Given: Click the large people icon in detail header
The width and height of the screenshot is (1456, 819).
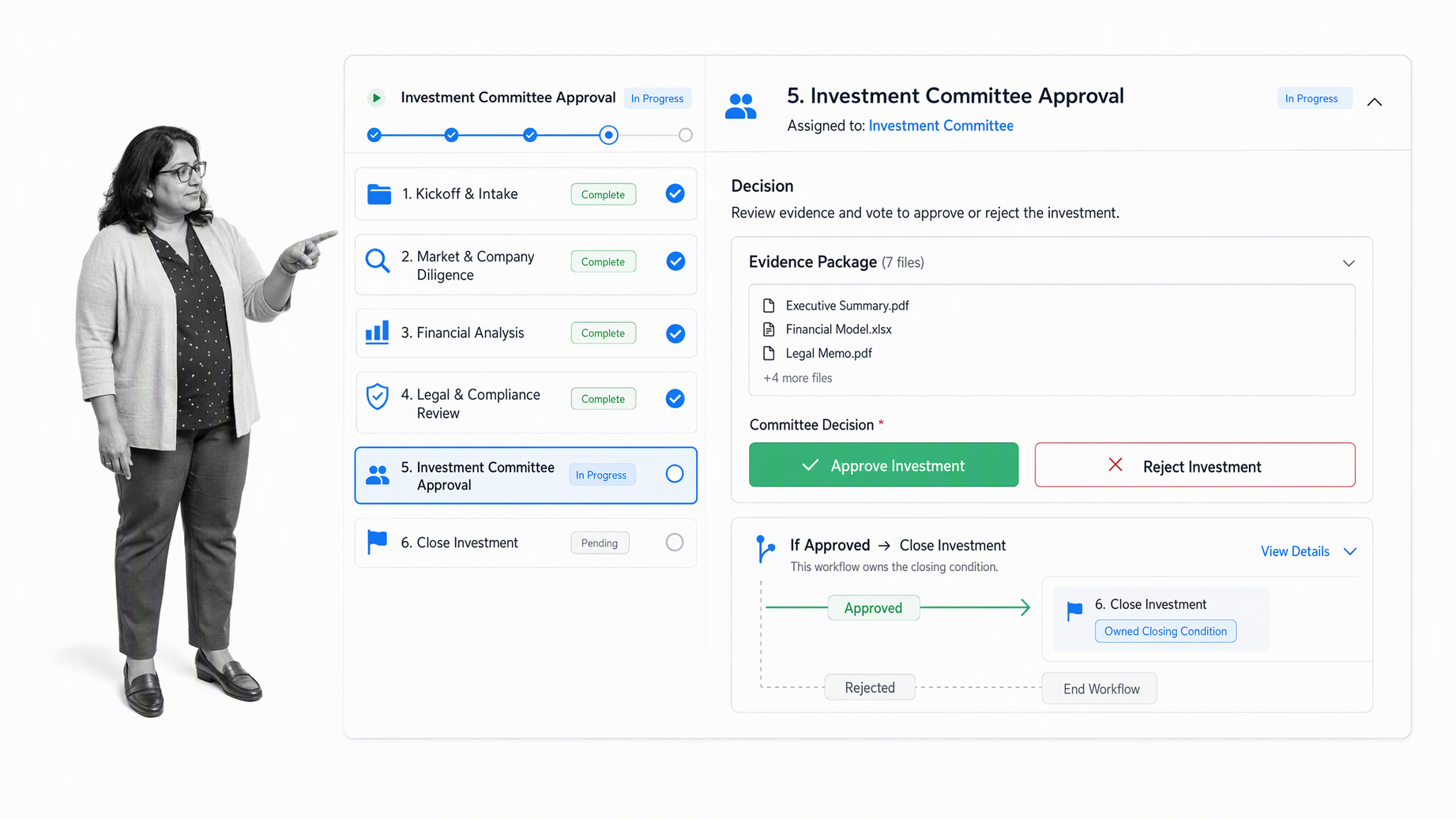Looking at the screenshot, I should point(740,106).
